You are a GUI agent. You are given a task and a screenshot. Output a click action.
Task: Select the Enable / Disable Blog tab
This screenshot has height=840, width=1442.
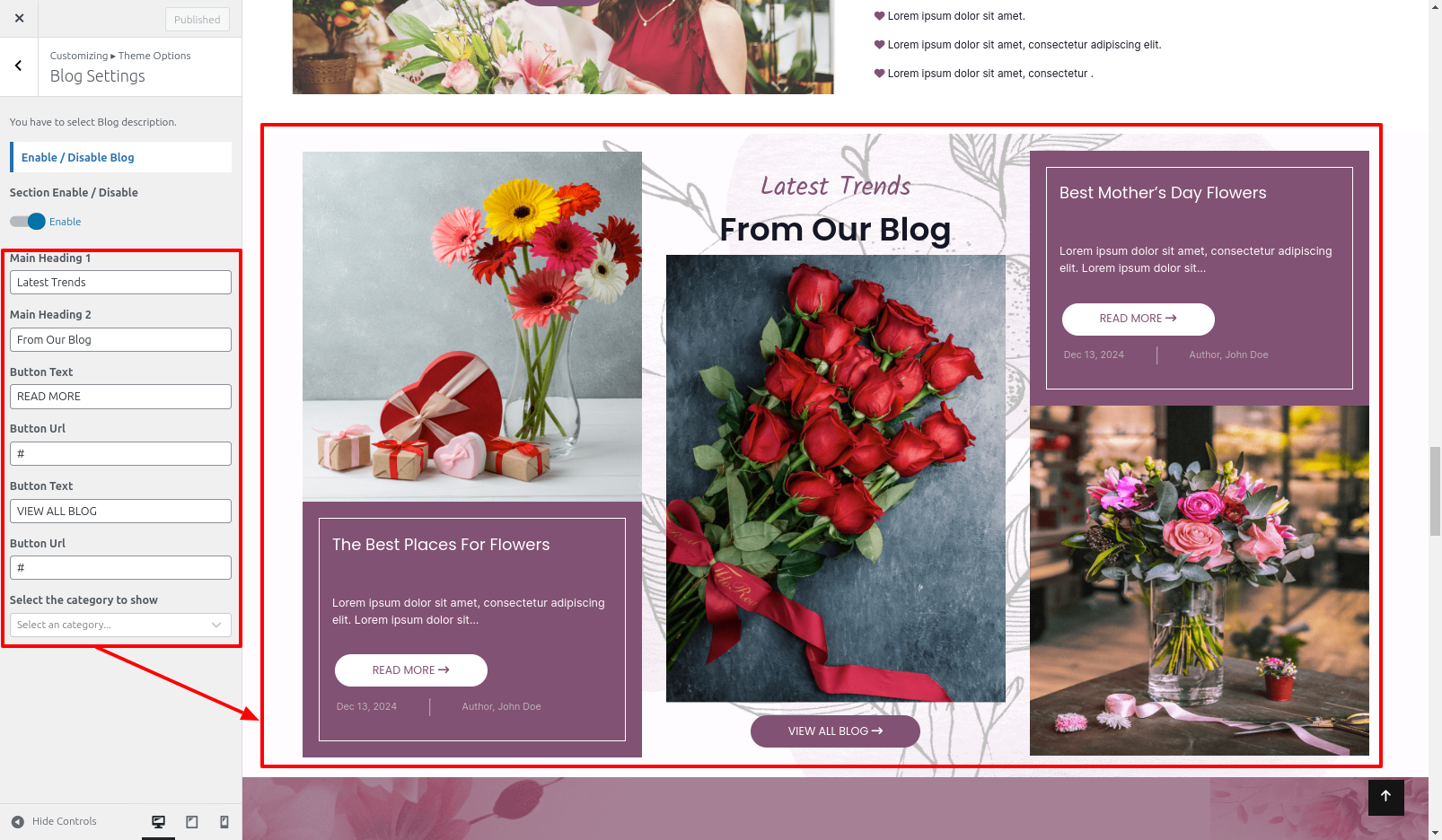[120, 157]
